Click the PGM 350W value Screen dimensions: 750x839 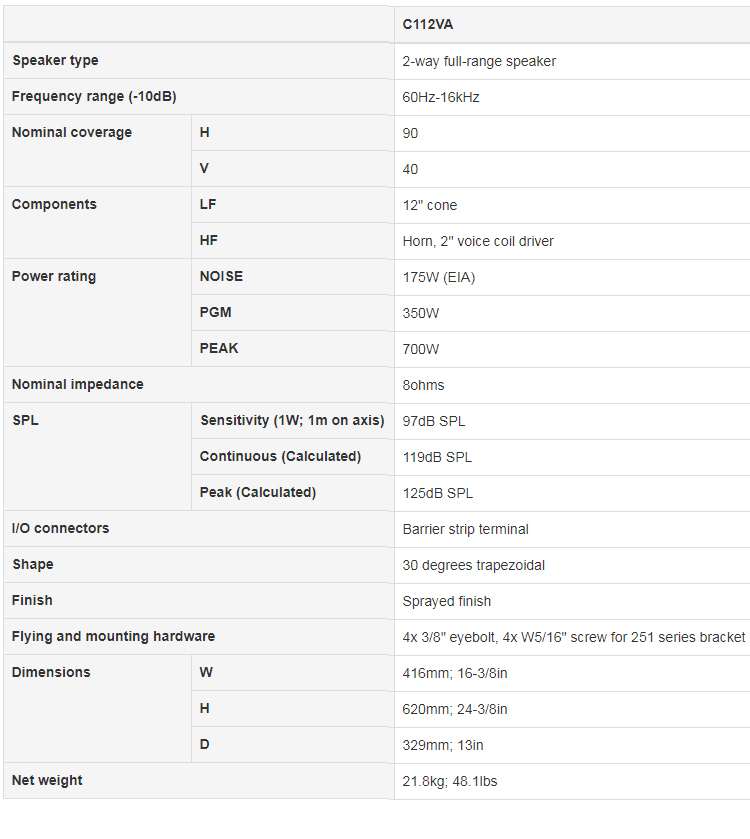coord(420,313)
